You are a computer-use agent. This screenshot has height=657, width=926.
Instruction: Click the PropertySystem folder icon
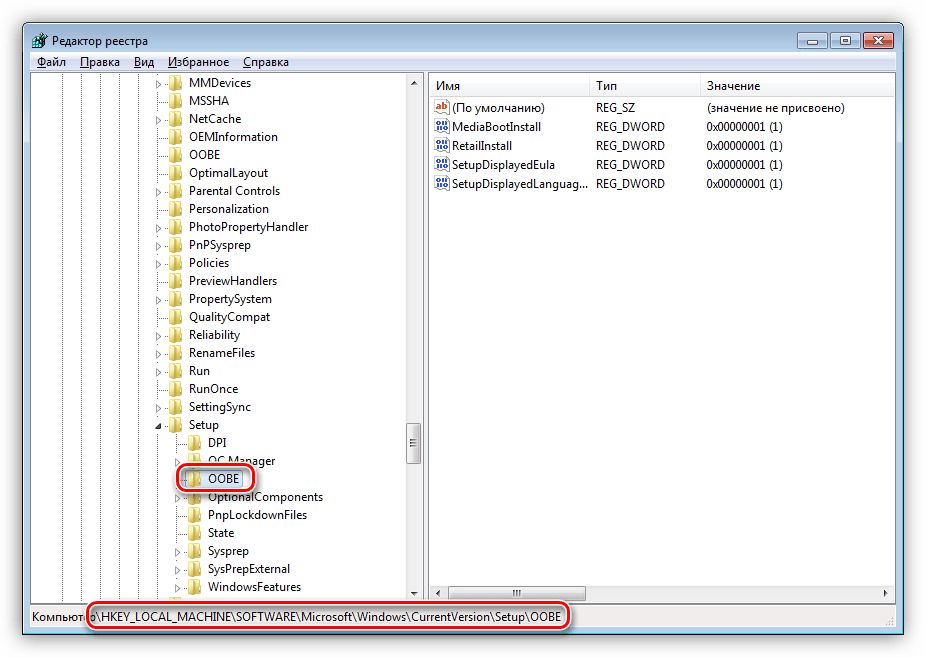pyautogui.click(x=175, y=299)
